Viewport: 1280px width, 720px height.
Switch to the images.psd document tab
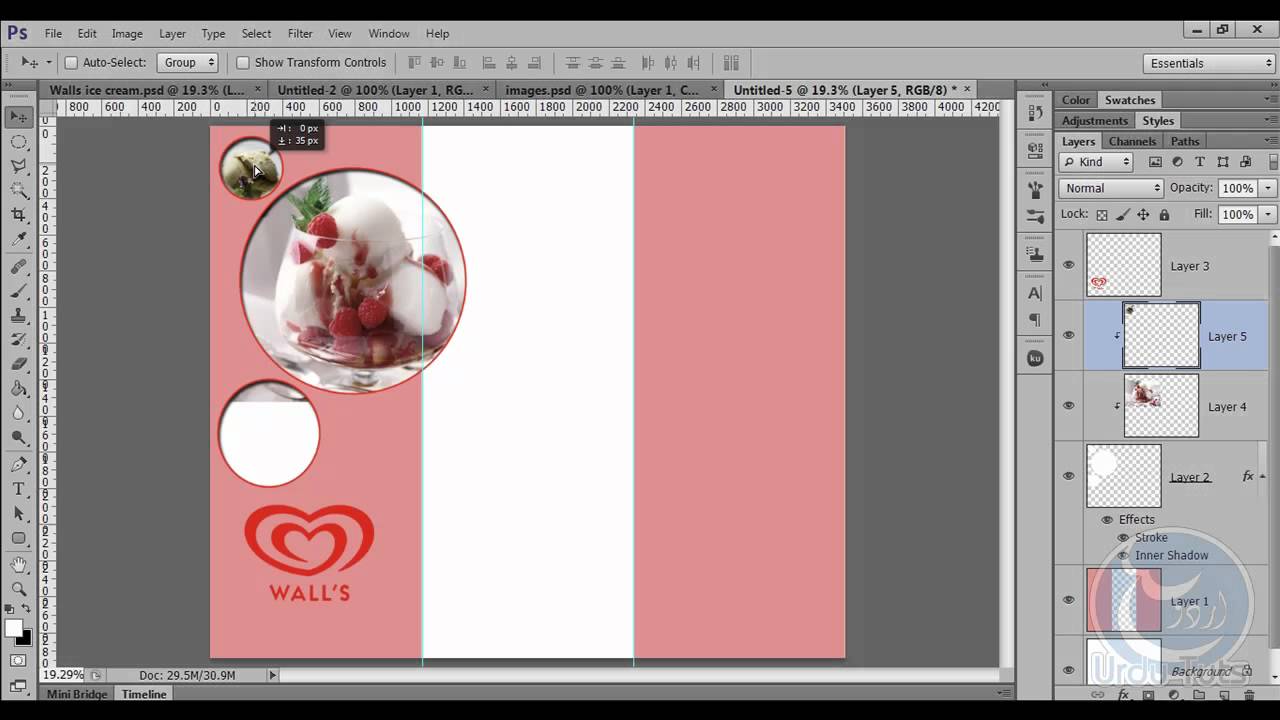[609, 90]
